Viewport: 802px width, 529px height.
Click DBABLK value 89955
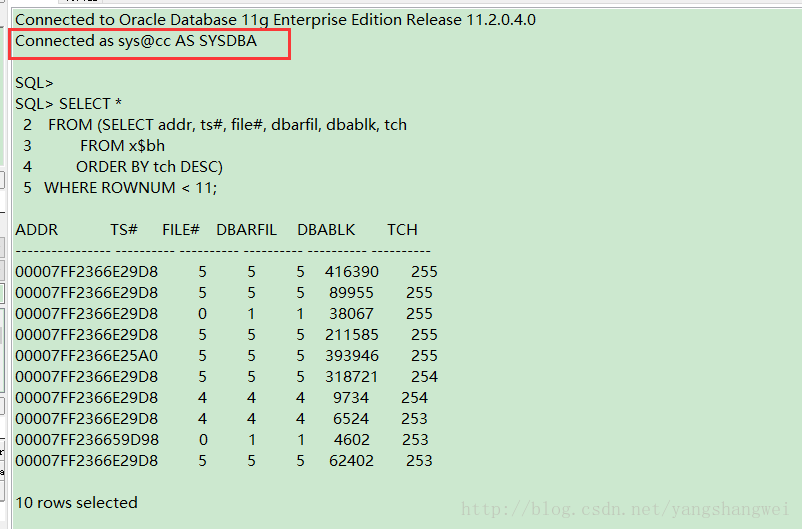tap(351, 293)
